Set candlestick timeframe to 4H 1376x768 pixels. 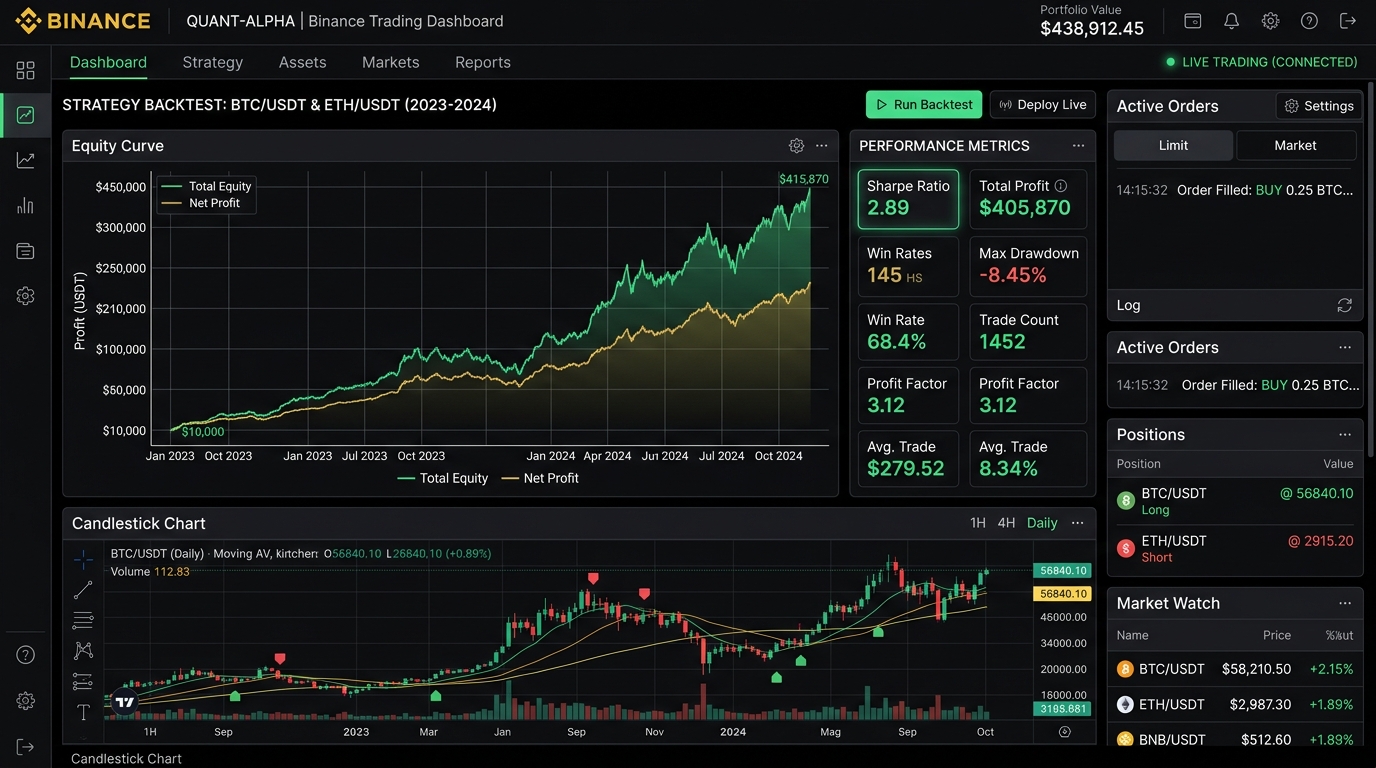[x=1006, y=523]
